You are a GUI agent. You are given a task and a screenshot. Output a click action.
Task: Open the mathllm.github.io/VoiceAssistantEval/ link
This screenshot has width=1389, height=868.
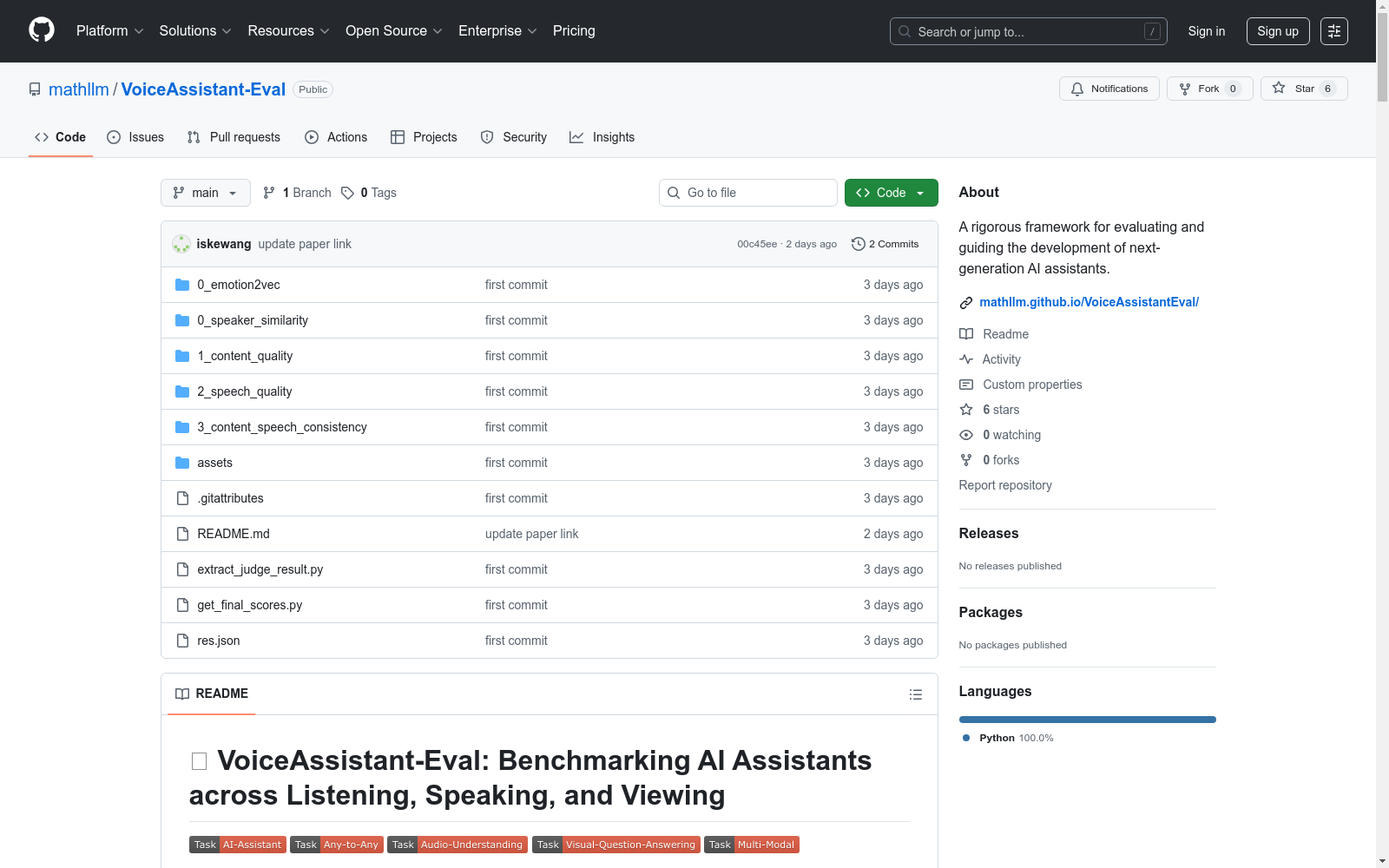1089,302
